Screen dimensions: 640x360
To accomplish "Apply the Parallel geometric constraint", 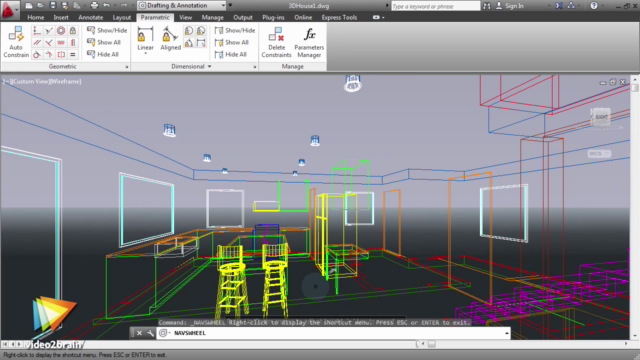I will (37, 42).
